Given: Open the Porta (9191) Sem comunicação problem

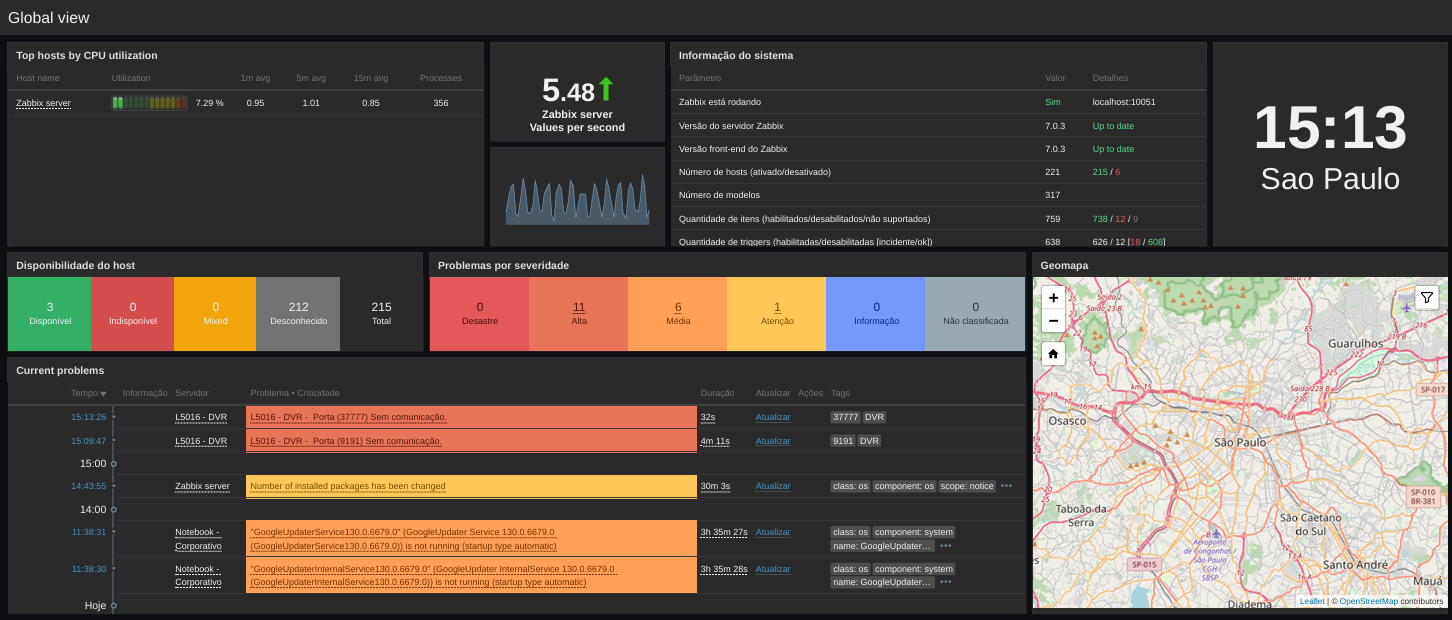Looking at the screenshot, I should click(346, 441).
